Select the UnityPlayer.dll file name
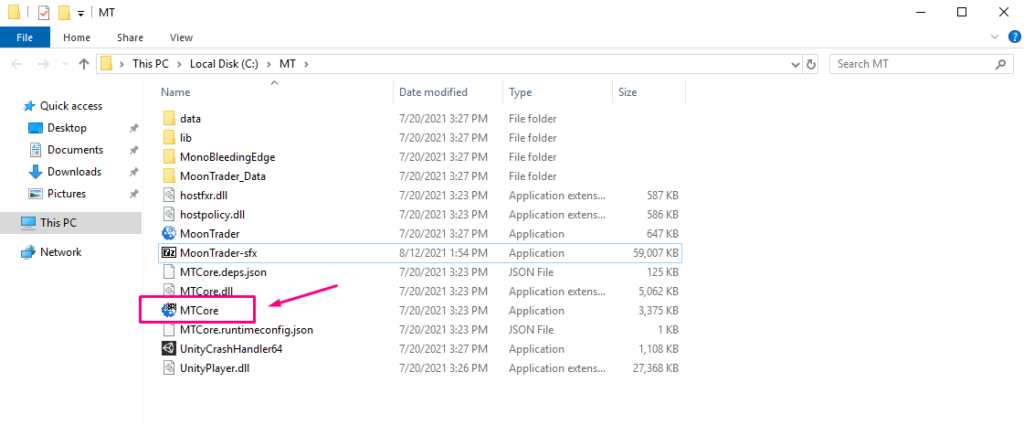 (x=215, y=368)
